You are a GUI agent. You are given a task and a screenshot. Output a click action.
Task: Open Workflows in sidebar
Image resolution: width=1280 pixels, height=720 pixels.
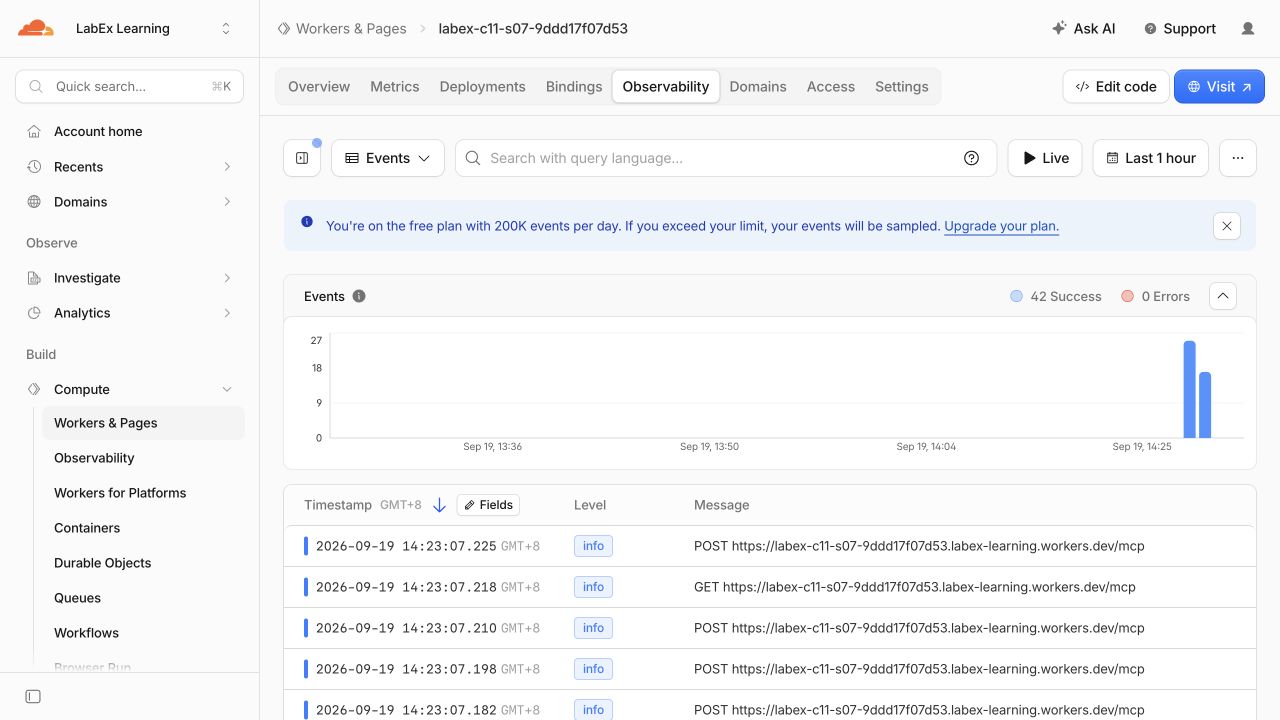coord(86,632)
